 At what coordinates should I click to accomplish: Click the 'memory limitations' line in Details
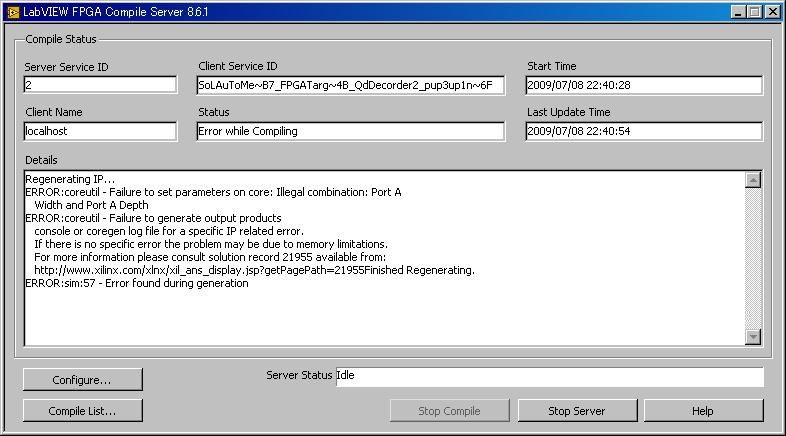211,244
